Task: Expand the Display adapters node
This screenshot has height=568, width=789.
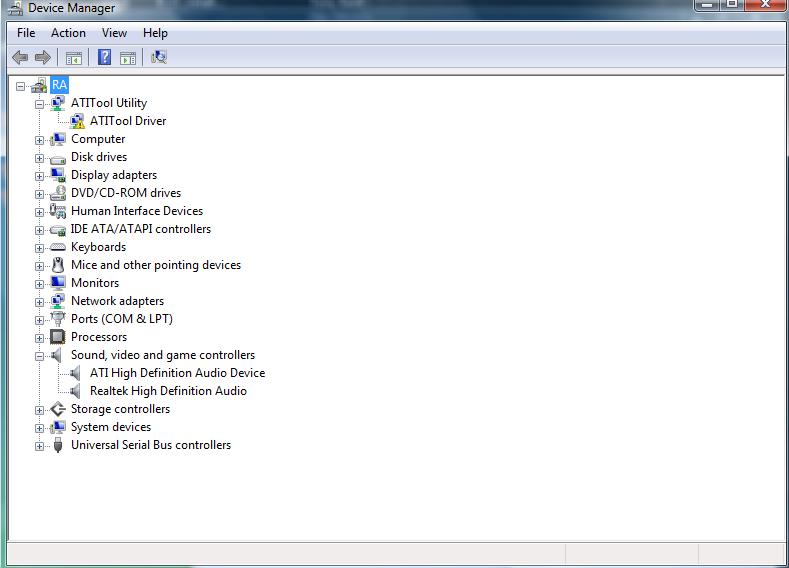Action: point(40,175)
